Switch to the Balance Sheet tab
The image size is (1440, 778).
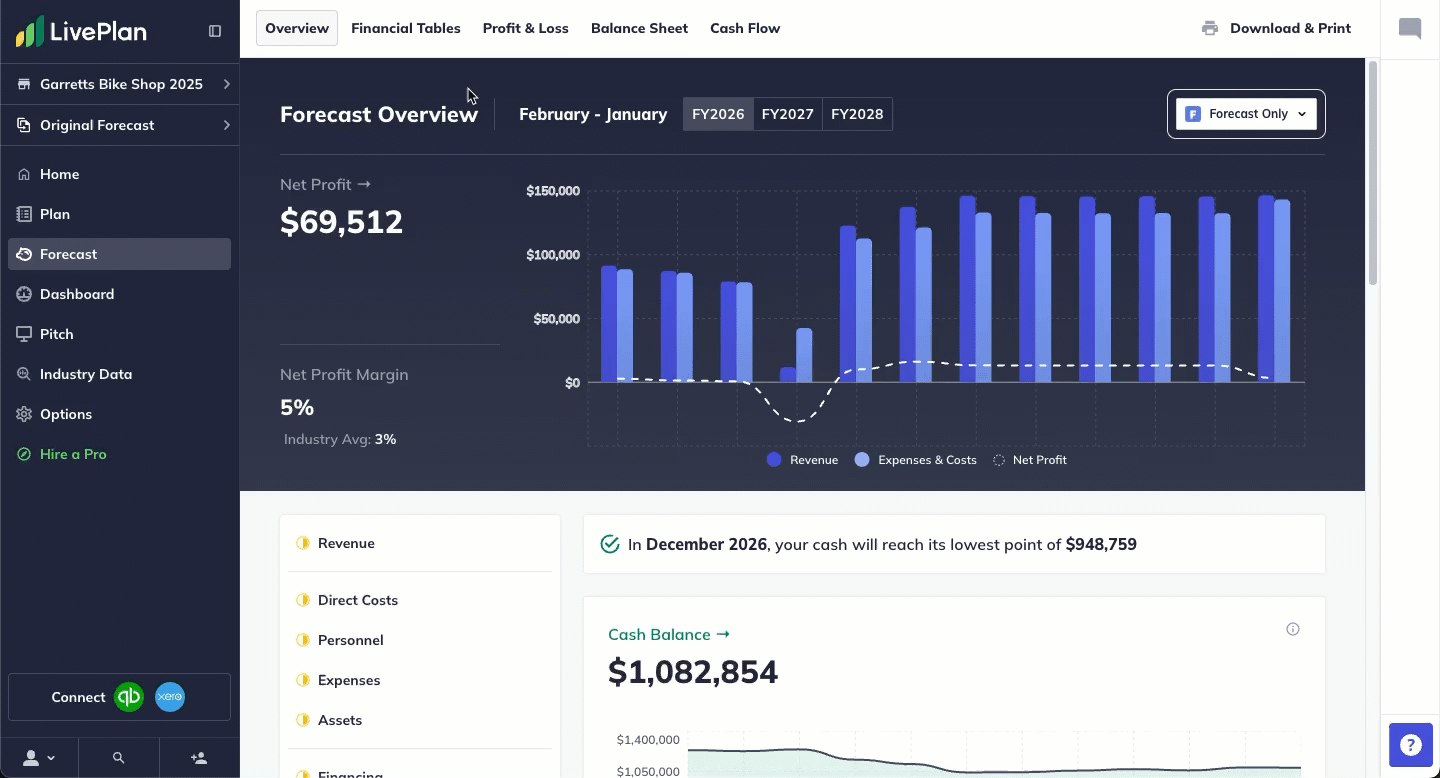coord(639,28)
